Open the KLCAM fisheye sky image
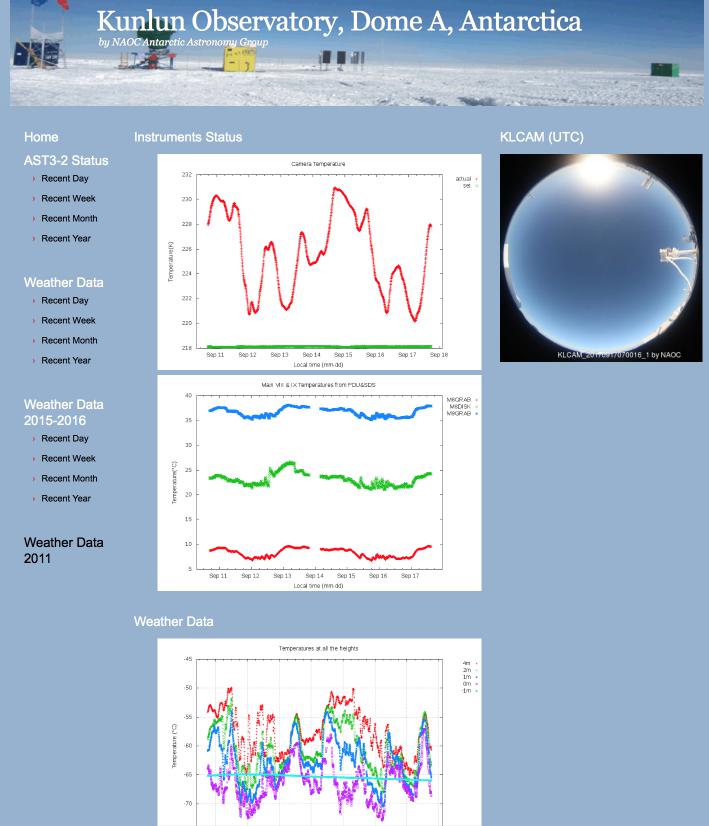This screenshot has width=709, height=826. tap(601, 258)
